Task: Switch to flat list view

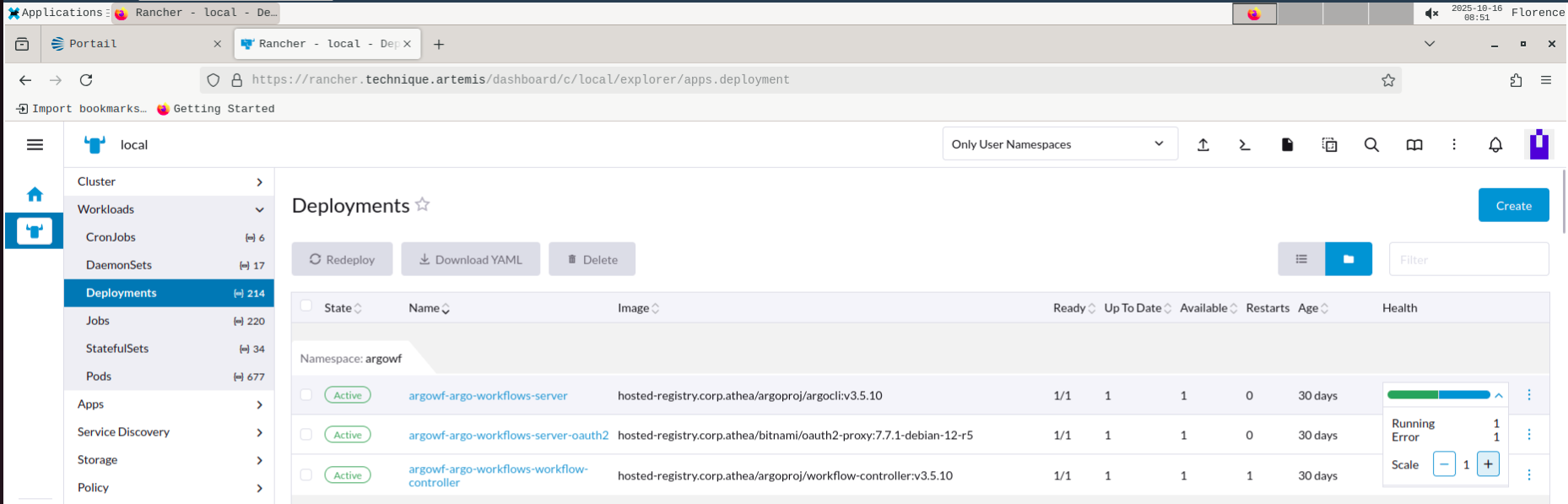Action: (x=1301, y=259)
